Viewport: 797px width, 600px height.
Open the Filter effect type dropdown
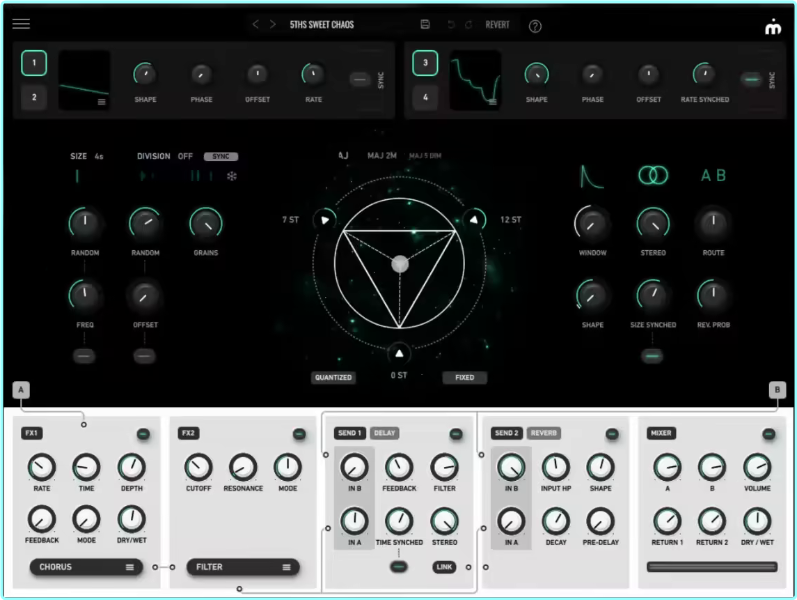[243, 567]
